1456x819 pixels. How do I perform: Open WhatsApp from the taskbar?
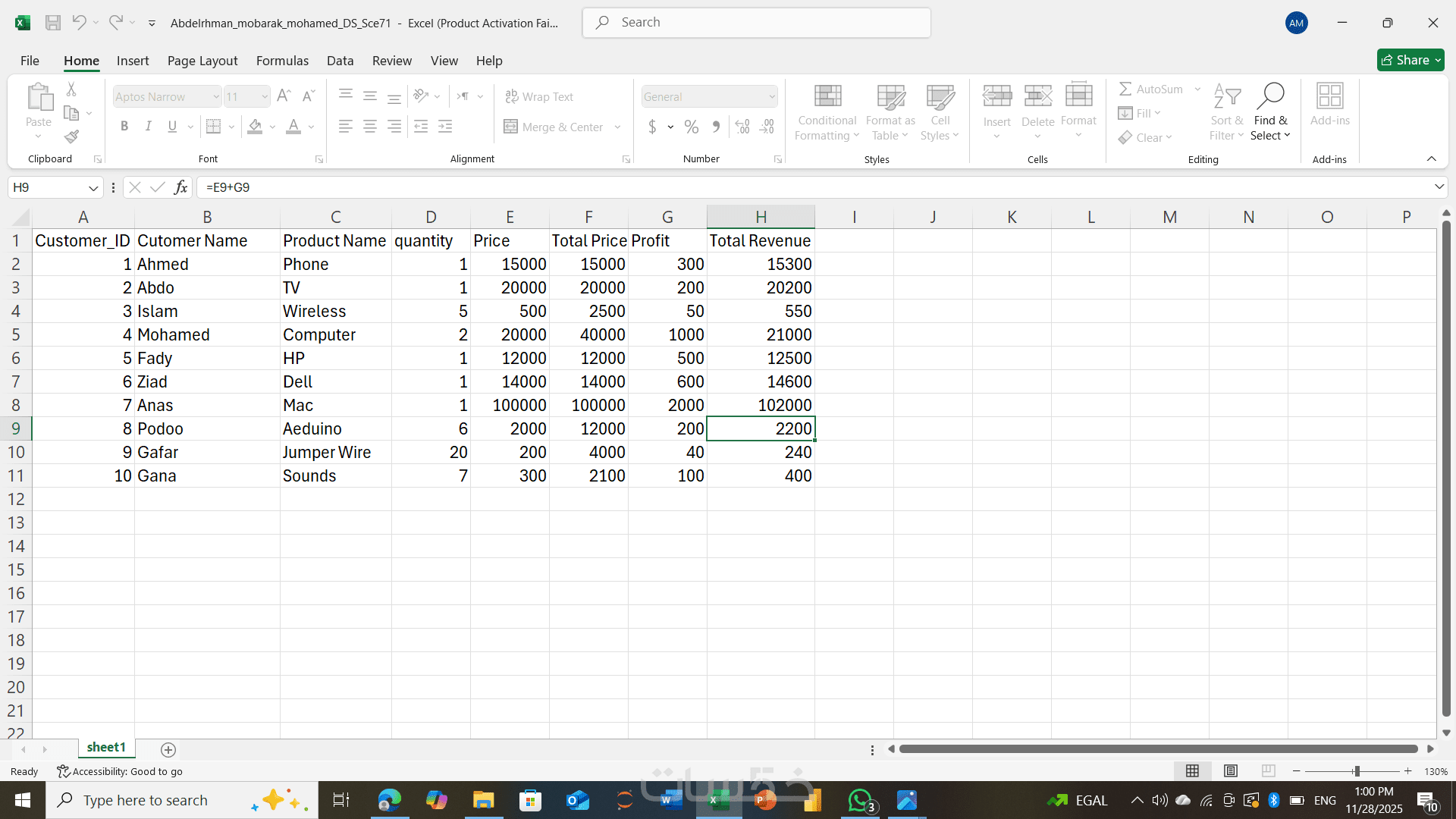tap(861, 800)
